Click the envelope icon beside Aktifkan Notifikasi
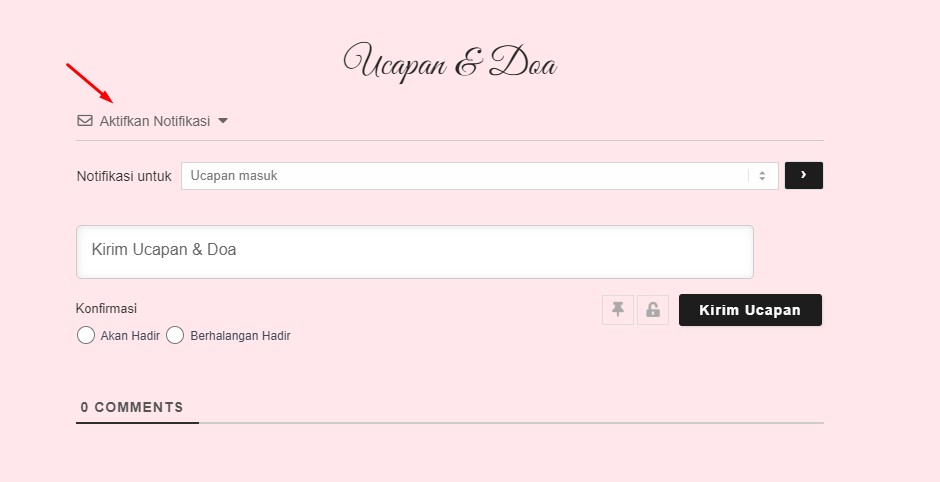Screen dimensions: 940x482 point(85,120)
